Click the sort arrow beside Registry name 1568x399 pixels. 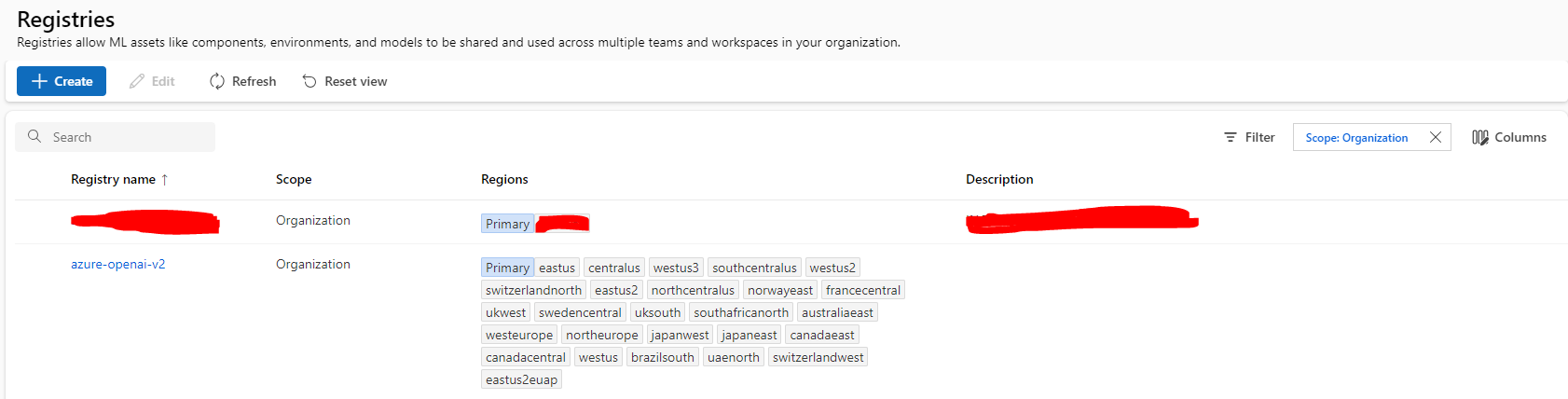pos(165,179)
